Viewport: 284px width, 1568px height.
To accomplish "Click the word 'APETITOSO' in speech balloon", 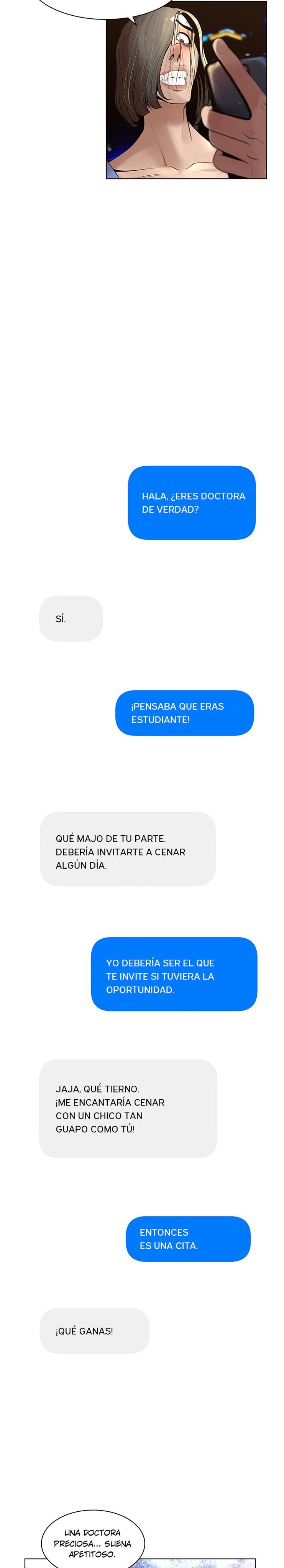I will pos(92,1554).
